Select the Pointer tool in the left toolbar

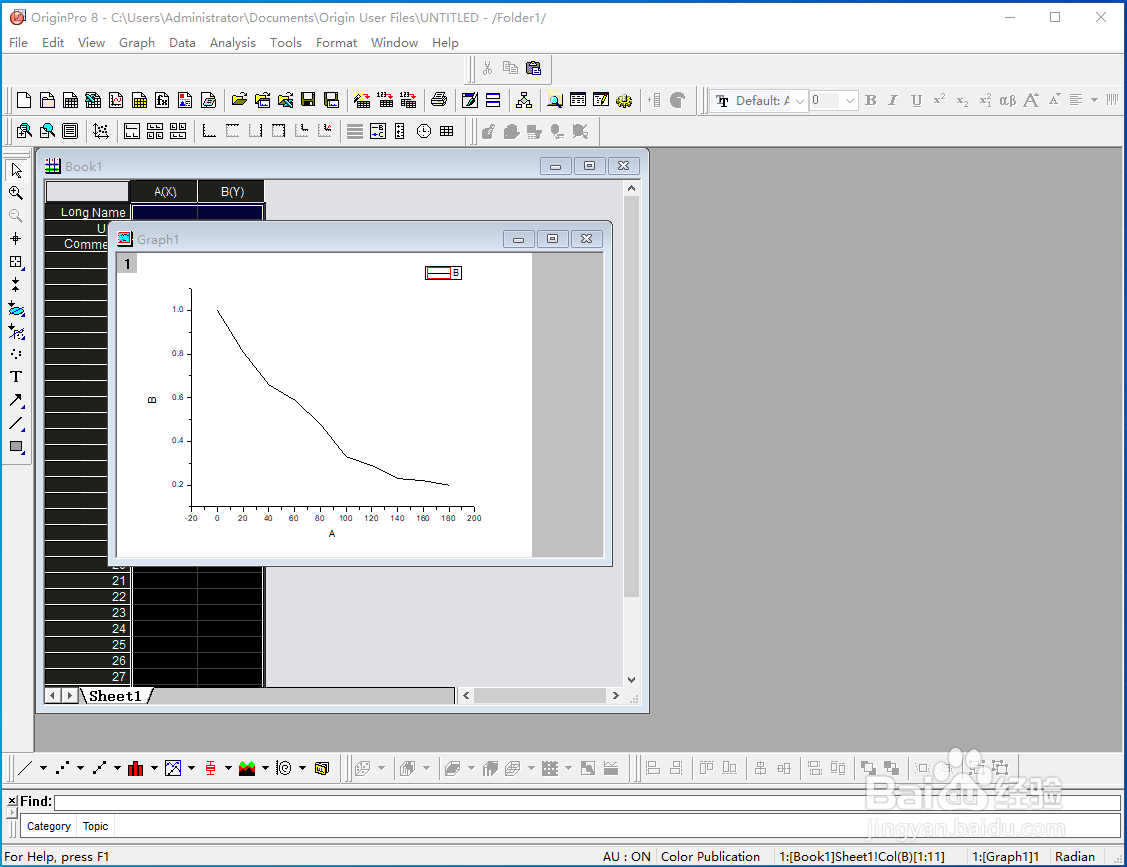[x=16, y=170]
